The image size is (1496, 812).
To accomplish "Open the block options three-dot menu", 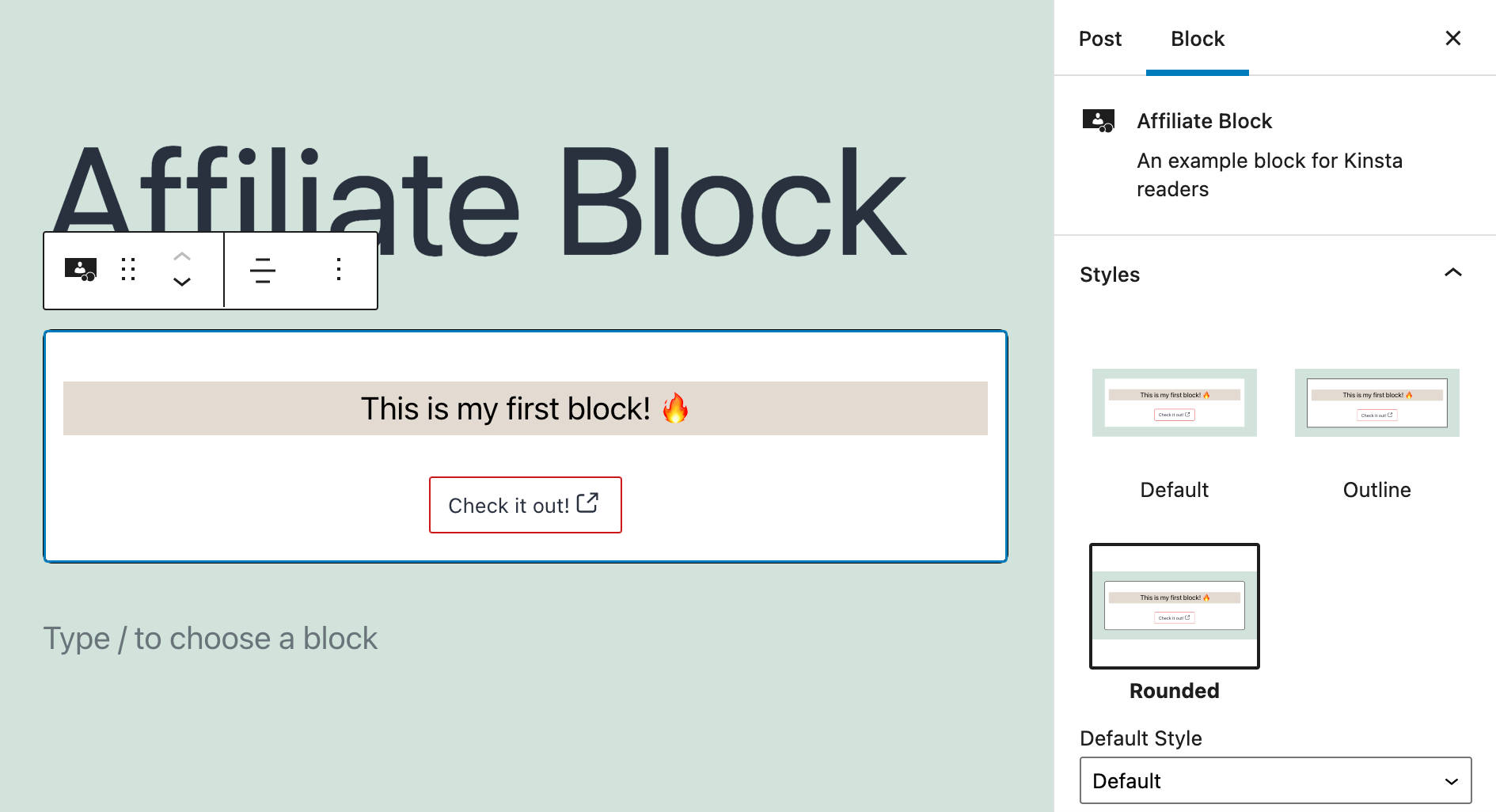I will point(339,270).
